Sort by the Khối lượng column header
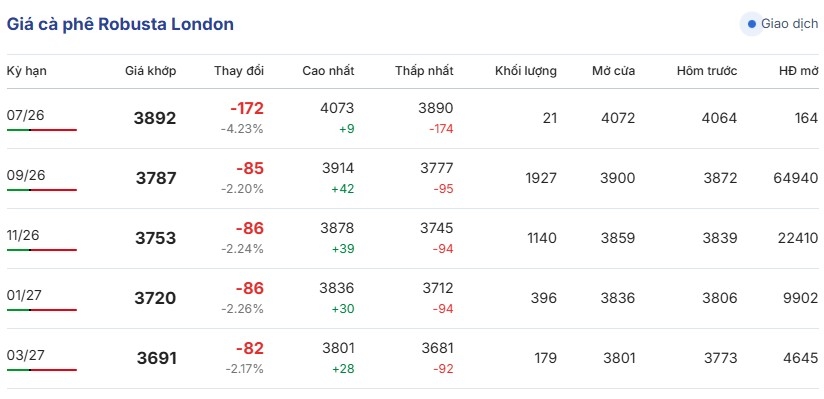This screenshot has height=399, width=824. click(526, 71)
